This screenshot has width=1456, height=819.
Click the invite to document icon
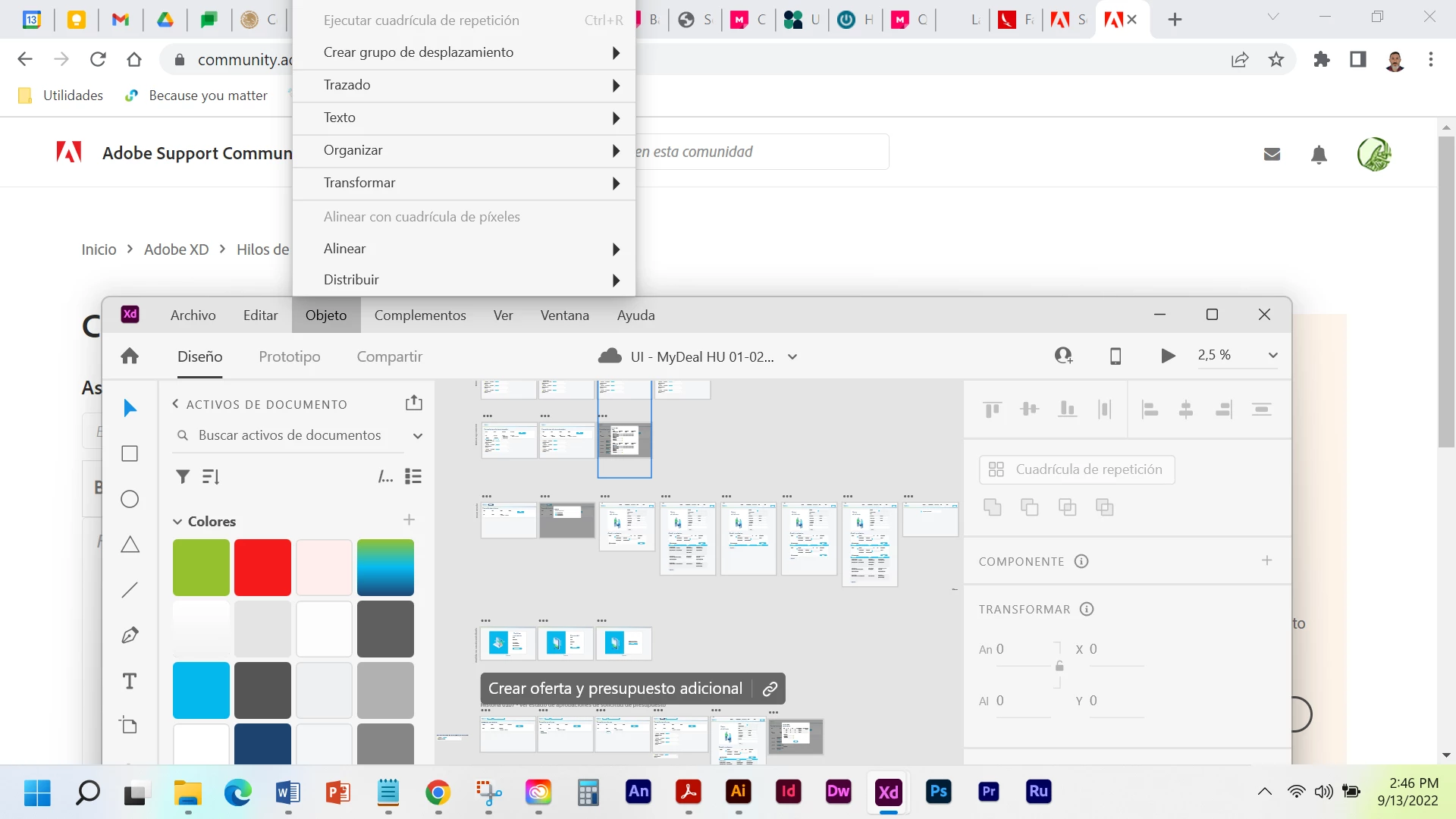[1064, 356]
